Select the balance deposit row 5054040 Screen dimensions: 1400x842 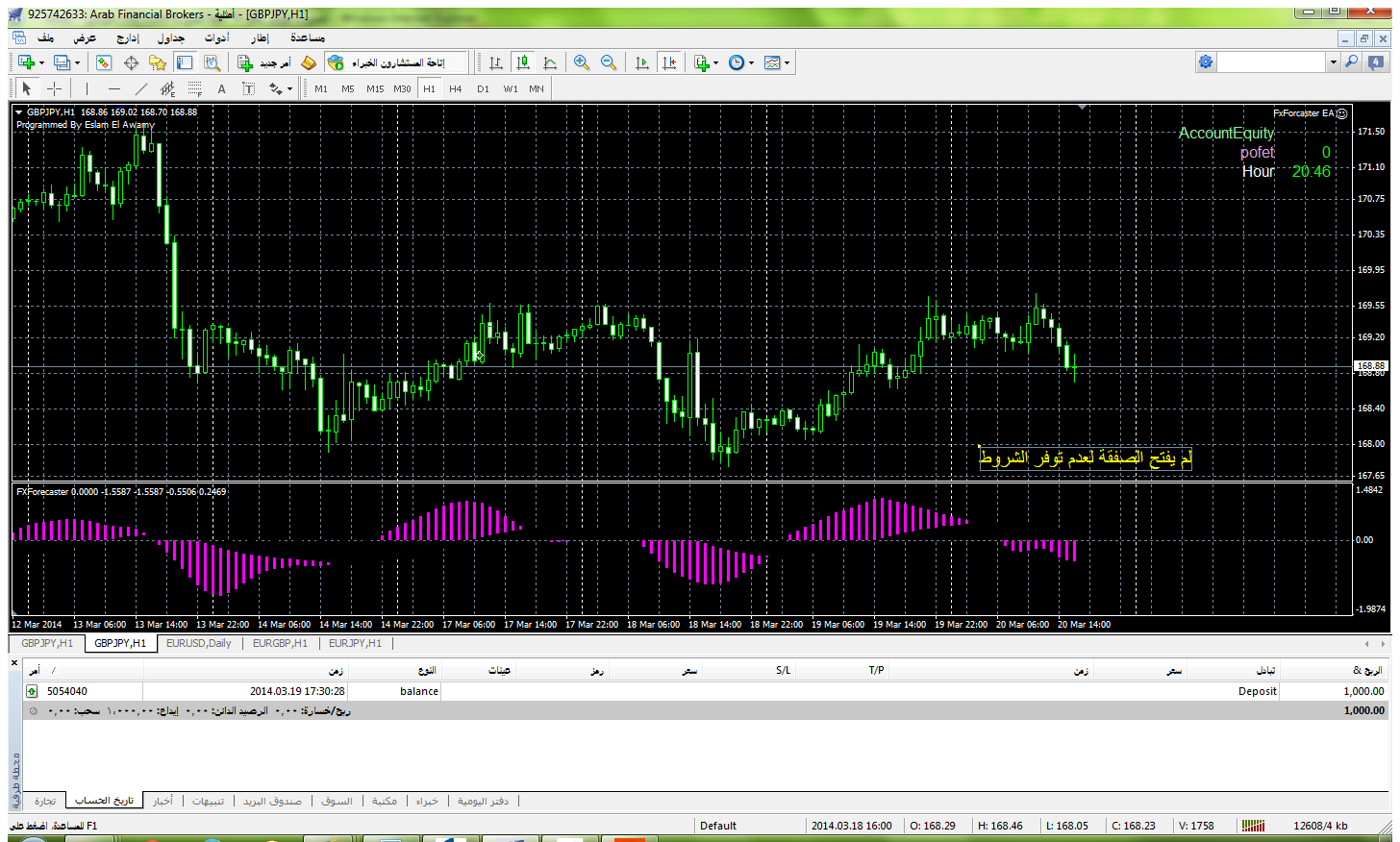706,691
